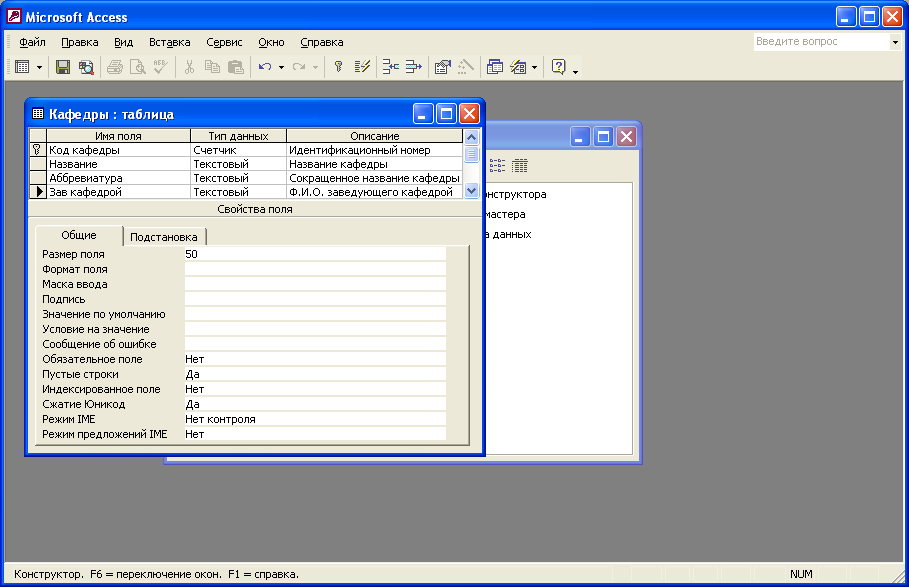This screenshot has width=909, height=587.
Task: Open the help question box dropdown arrow
Action: tap(895, 42)
